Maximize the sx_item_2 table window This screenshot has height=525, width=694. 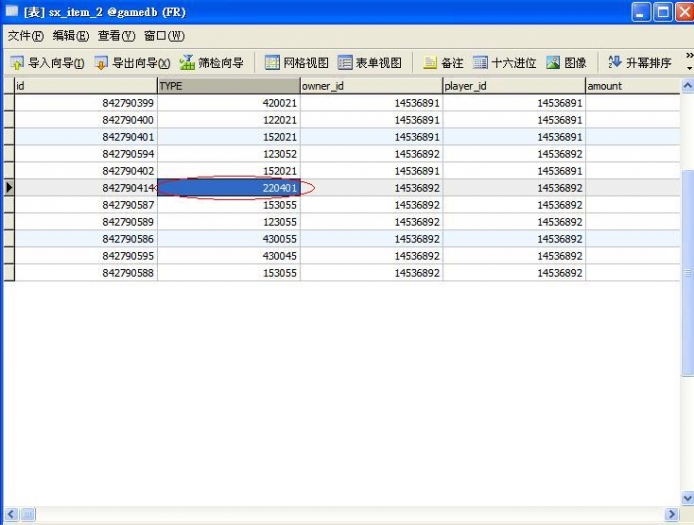(663, 12)
